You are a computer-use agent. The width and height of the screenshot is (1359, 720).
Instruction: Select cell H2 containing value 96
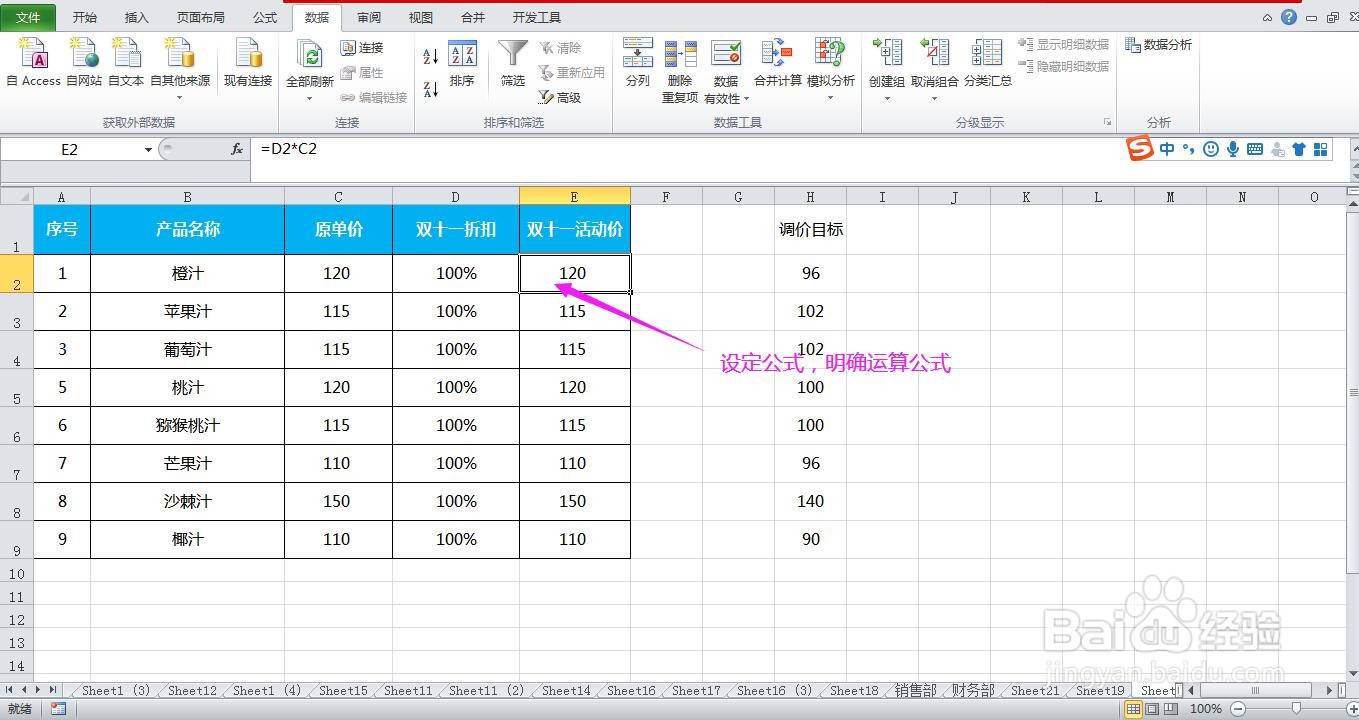pos(810,273)
